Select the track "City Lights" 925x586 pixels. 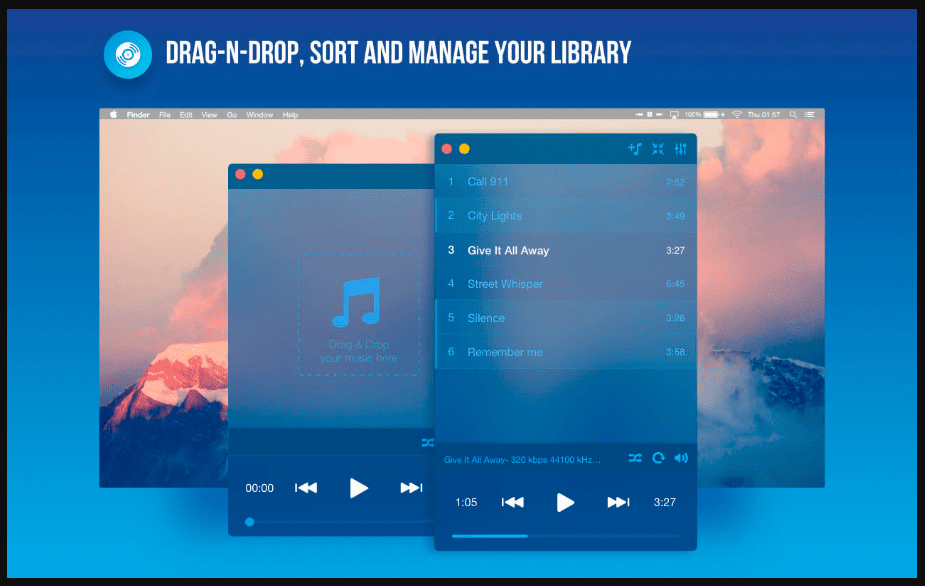(566, 216)
